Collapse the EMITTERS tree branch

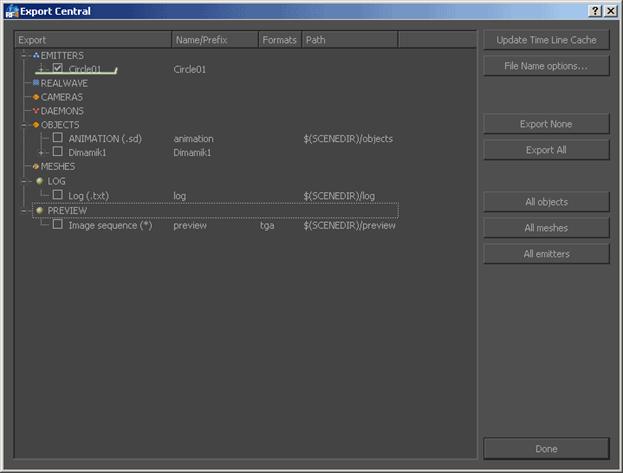[23, 55]
